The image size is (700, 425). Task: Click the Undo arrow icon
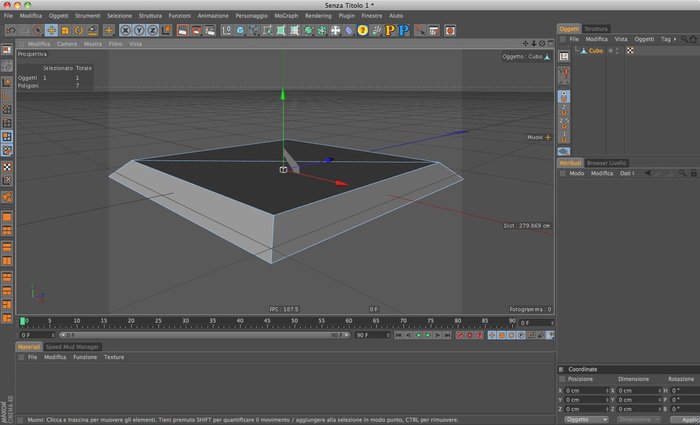tap(11, 30)
